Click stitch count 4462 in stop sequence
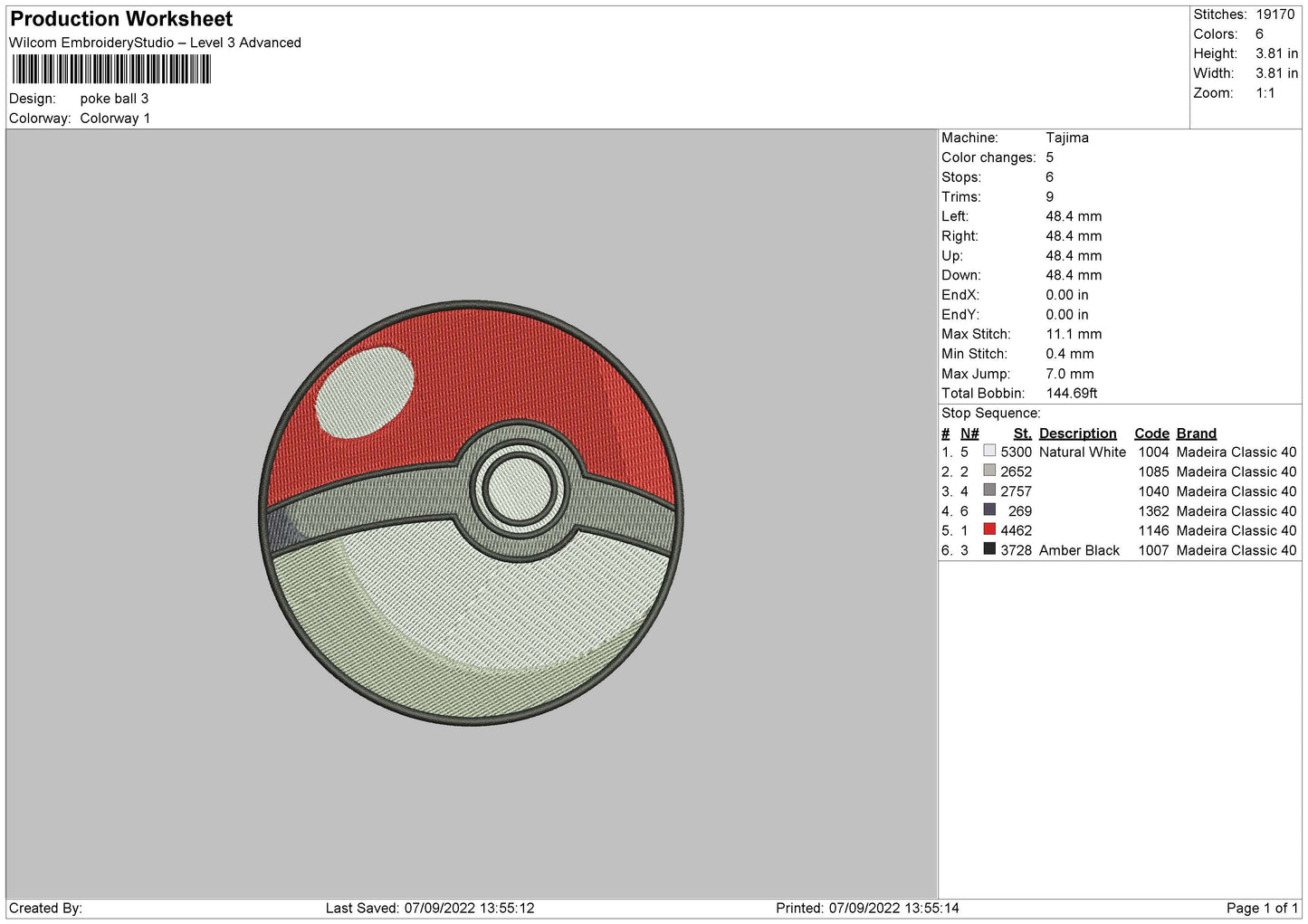 (x=1016, y=530)
